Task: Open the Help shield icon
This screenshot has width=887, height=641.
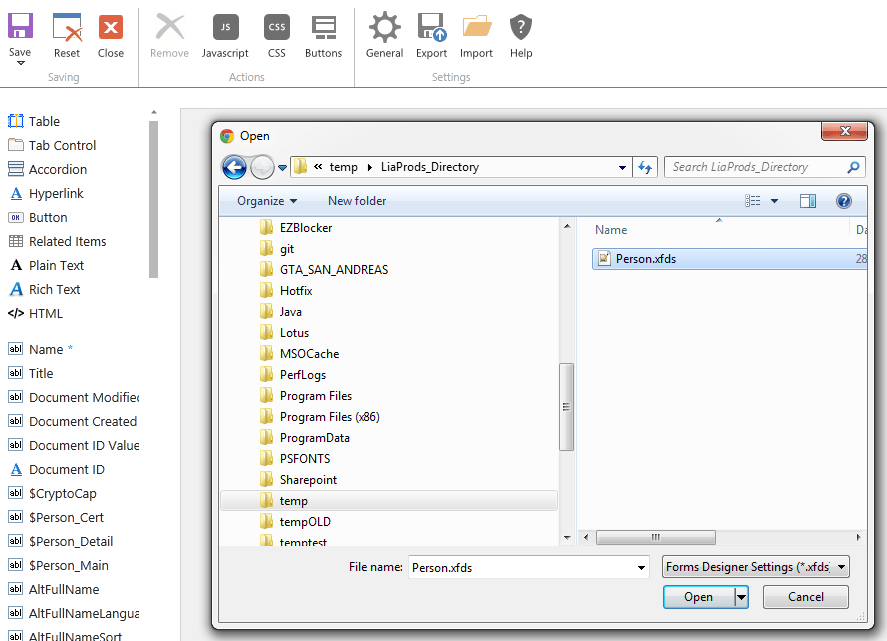Action: point(521,27)
